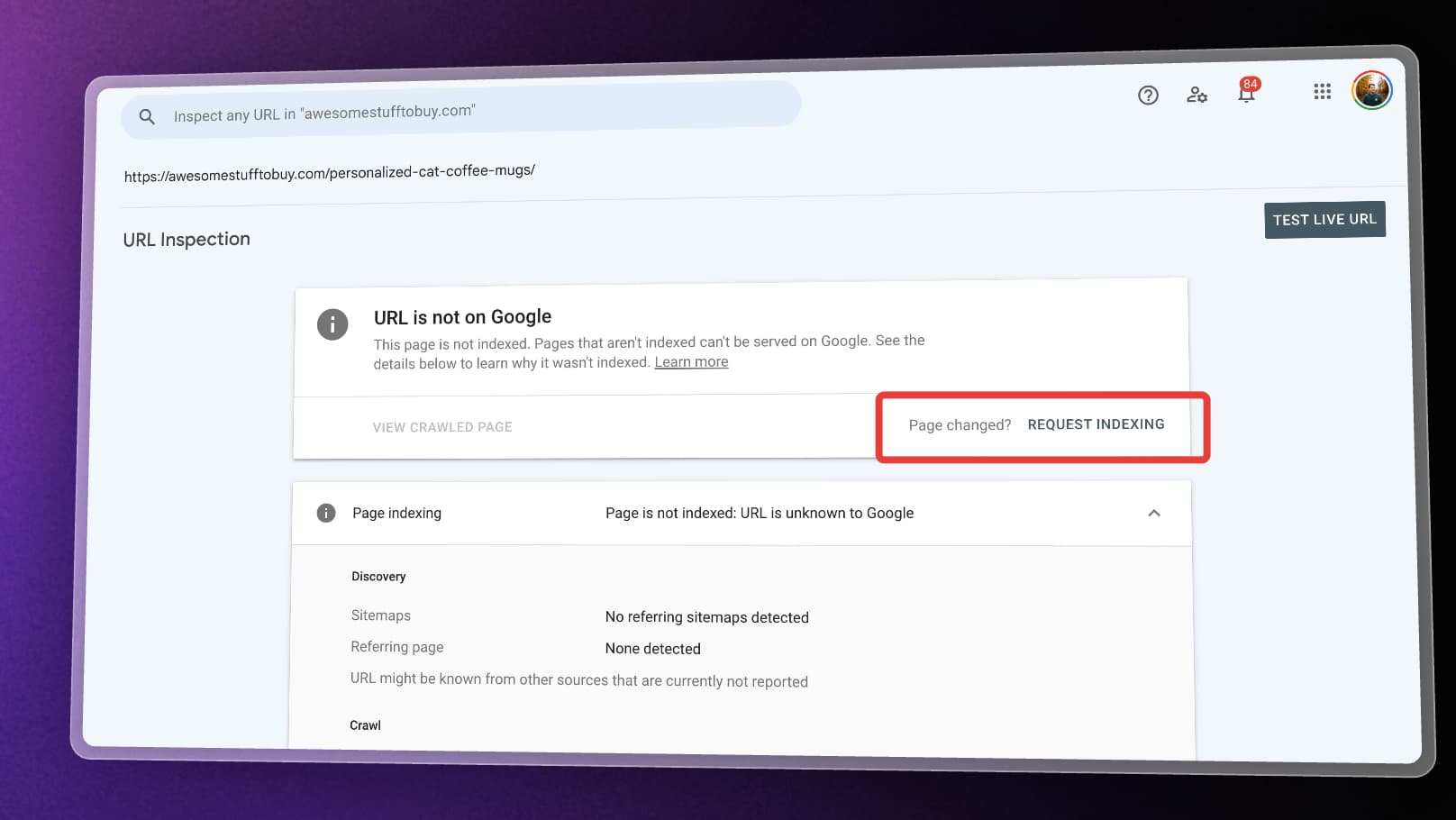Open the Google account profile avatar
Screen dimensions: 1456x820
(x=1371, y=90)
